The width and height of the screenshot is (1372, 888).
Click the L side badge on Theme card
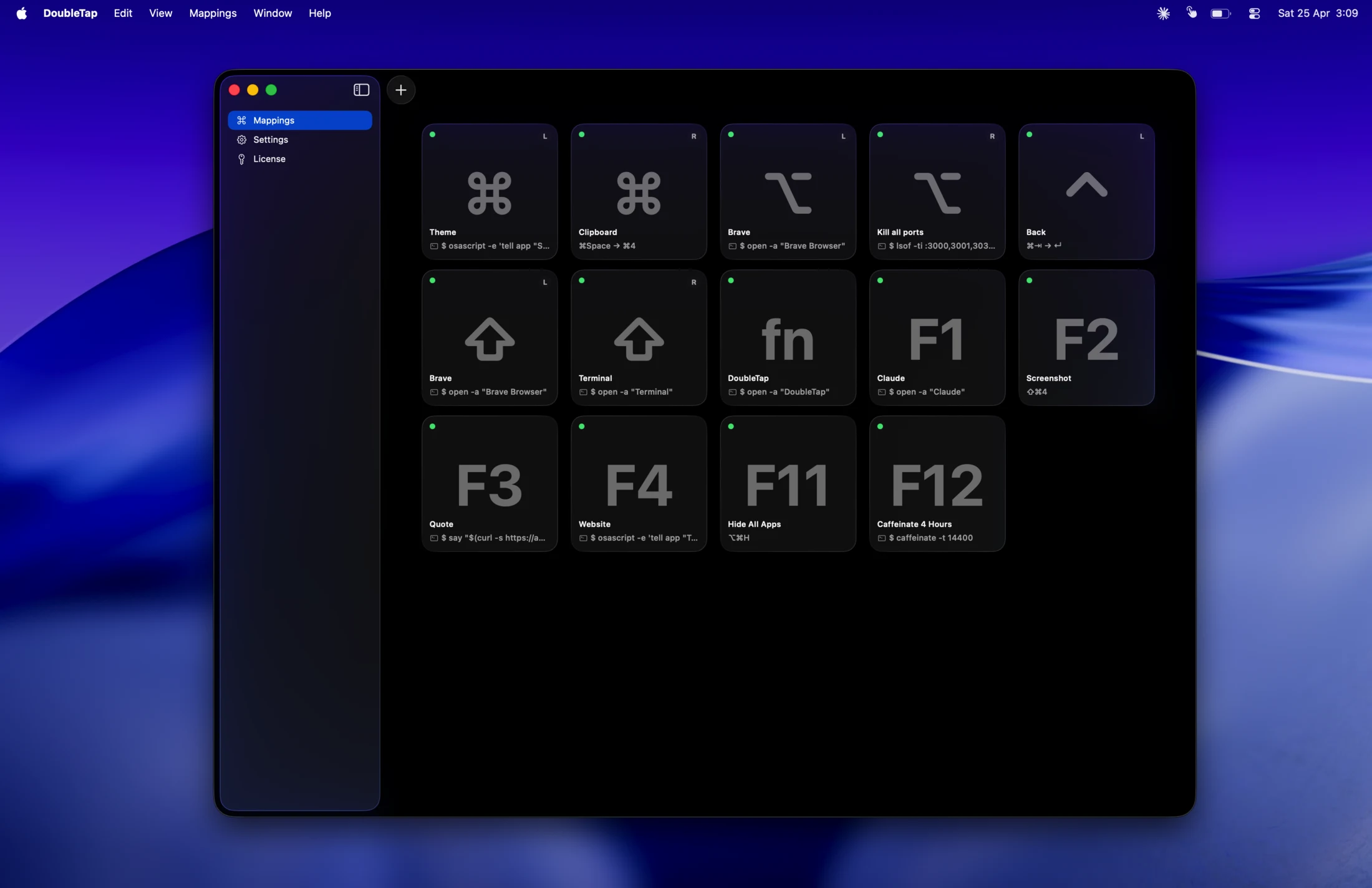544,136
